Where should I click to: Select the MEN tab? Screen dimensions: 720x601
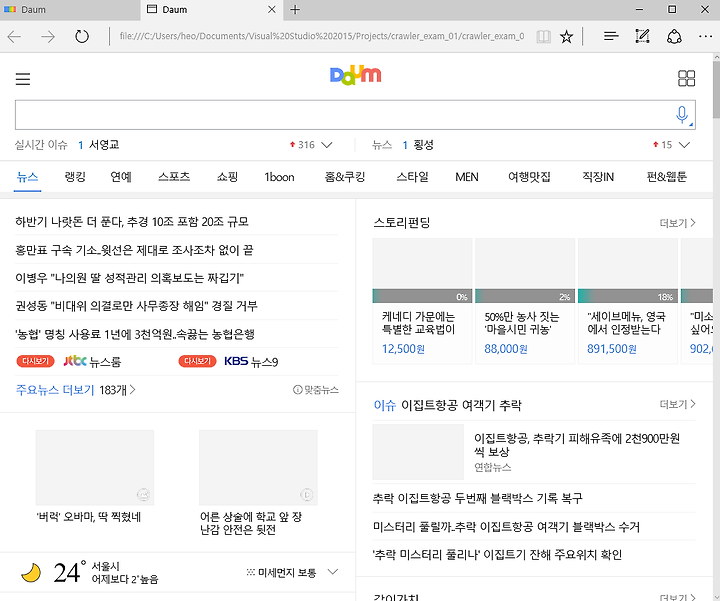tap(467, 177)
